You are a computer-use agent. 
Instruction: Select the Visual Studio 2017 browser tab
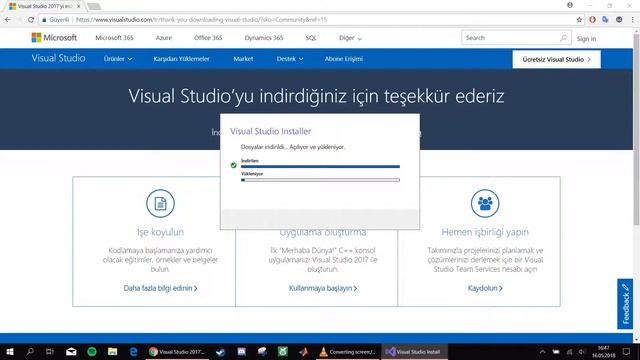pos(44,6)
